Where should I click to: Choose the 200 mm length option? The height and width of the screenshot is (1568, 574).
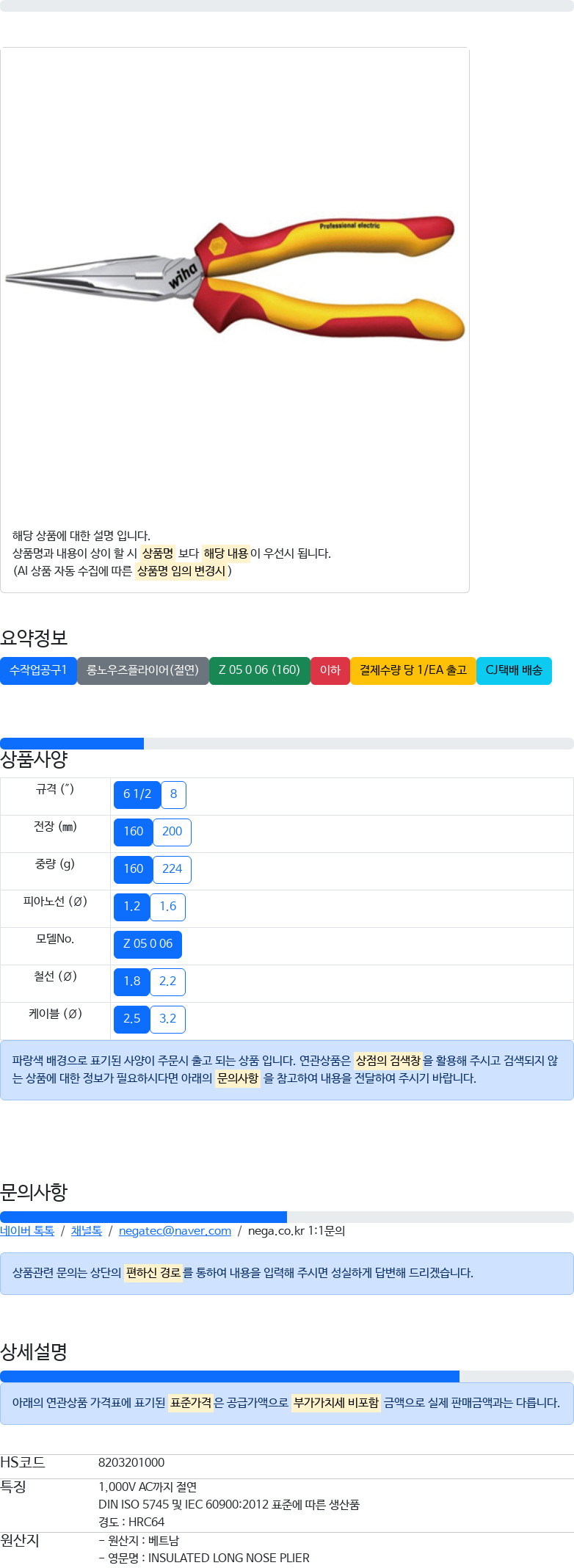coord(172,832)
